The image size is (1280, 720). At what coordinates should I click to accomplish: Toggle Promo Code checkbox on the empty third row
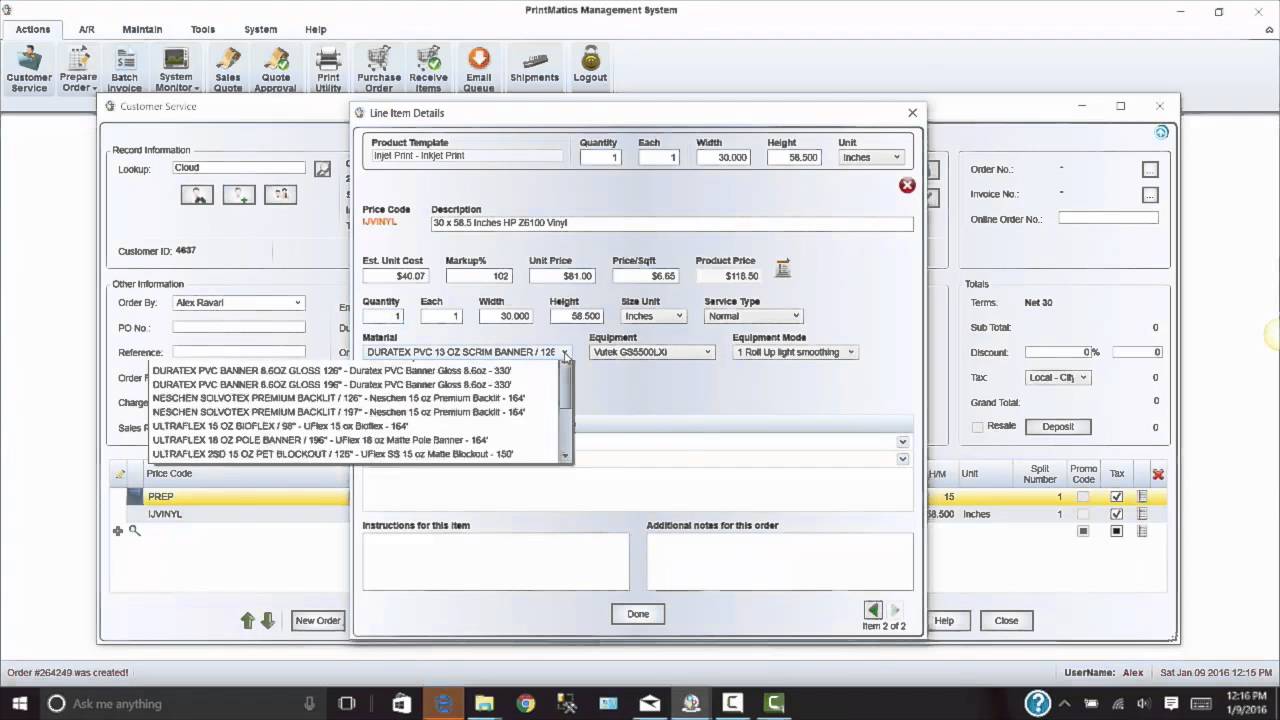[x=1083, y=531]
